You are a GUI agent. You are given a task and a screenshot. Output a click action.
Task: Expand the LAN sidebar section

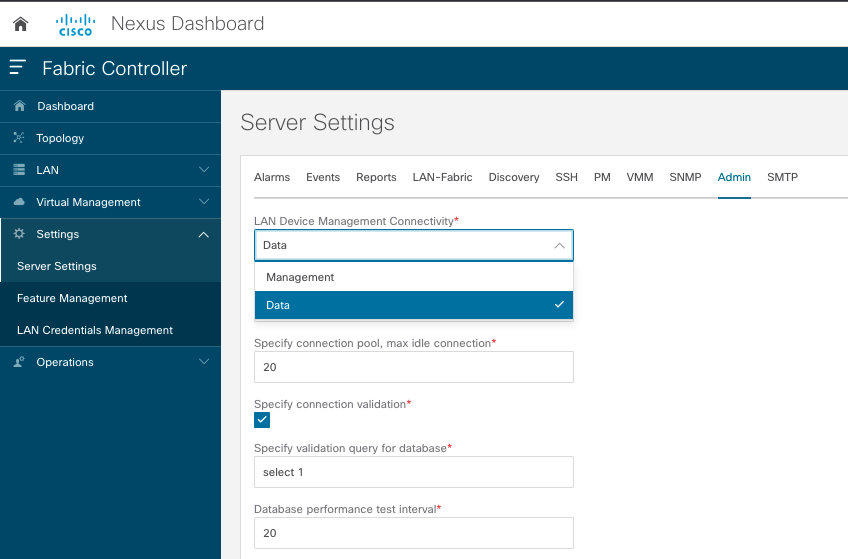[204, 170]
